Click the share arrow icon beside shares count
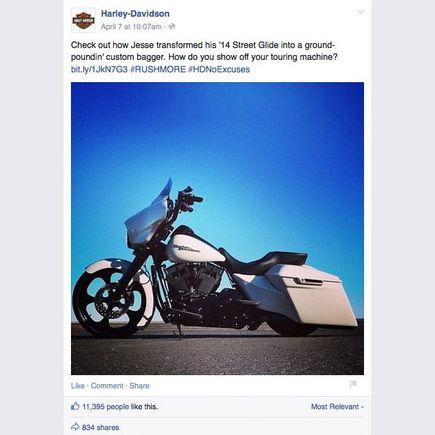The image size is (435, 435). point(75,427)
